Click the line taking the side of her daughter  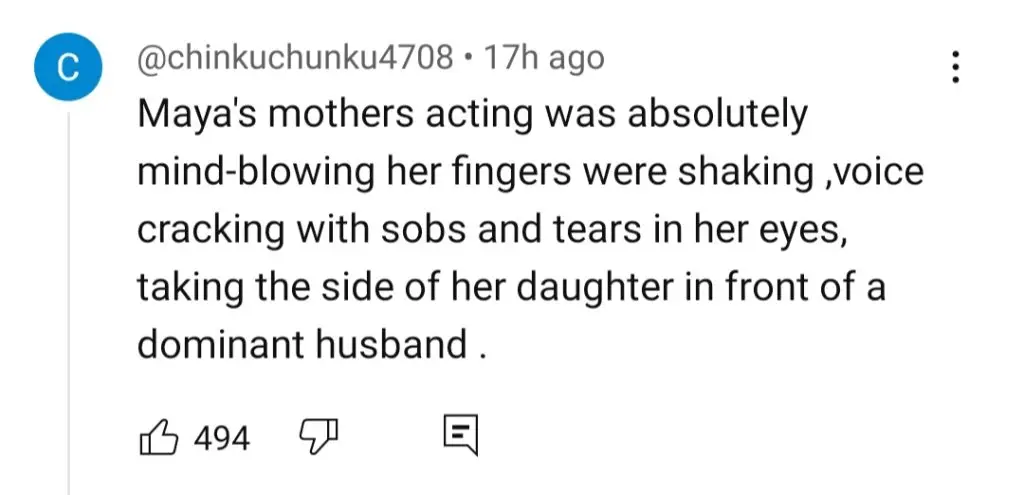click(511, 287)
